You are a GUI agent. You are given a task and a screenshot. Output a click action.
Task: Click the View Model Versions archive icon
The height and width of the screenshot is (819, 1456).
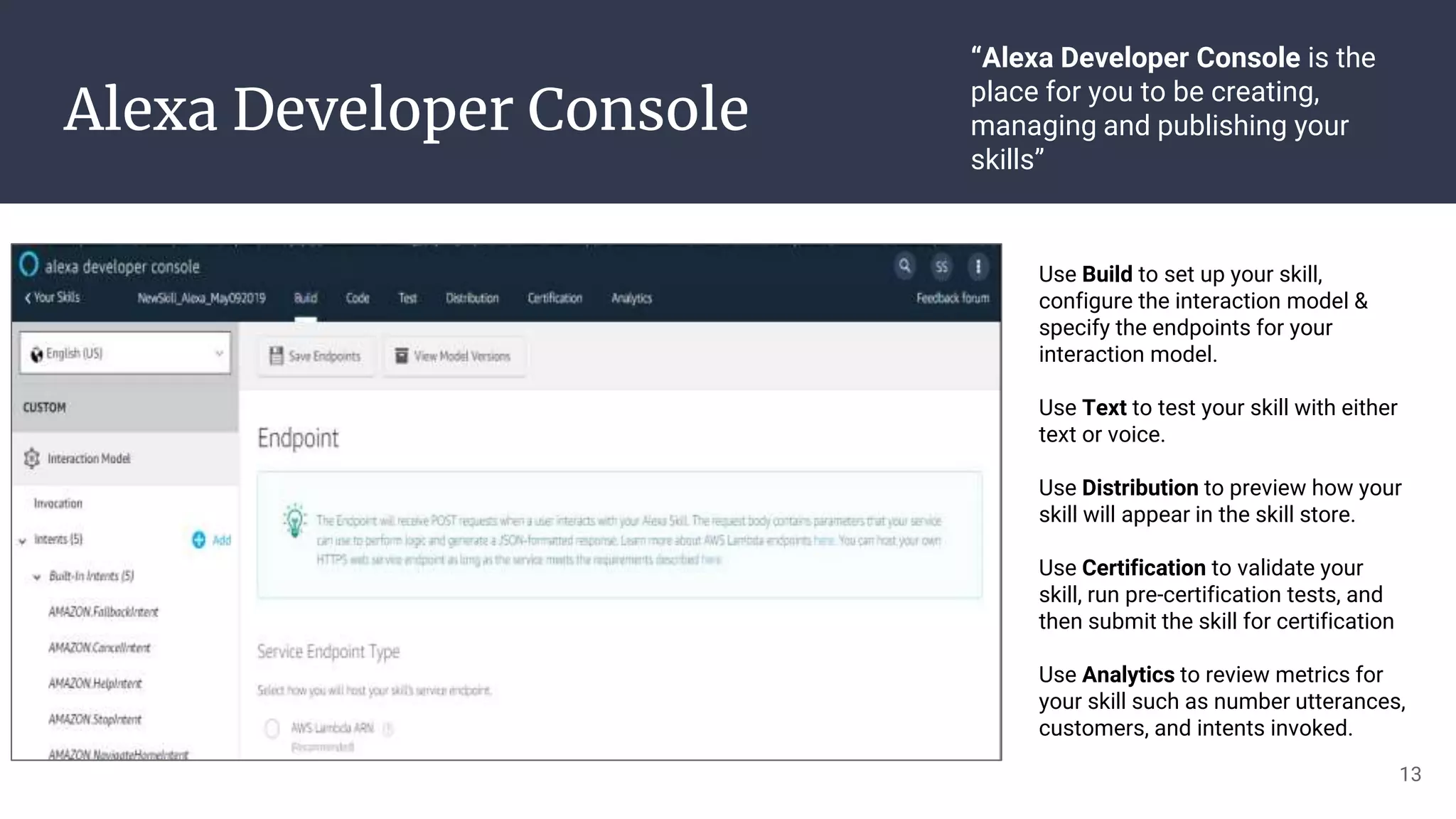(402, 355)
